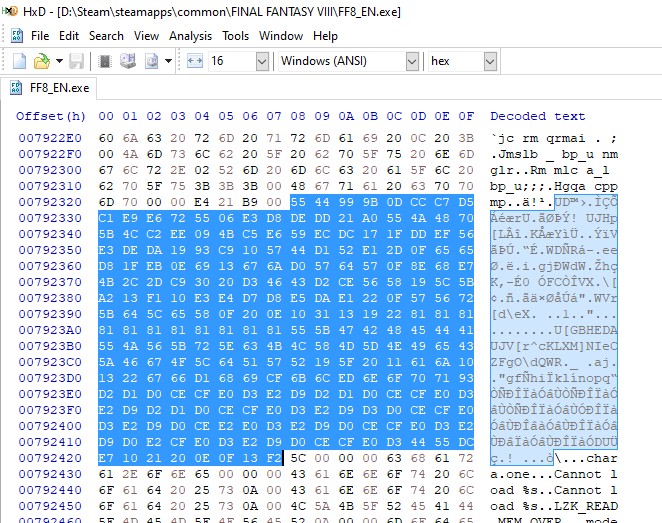Click the word 'char' in decoded text column
The width and height of the screenshot is (662, 523).
(x=601, y=458)
